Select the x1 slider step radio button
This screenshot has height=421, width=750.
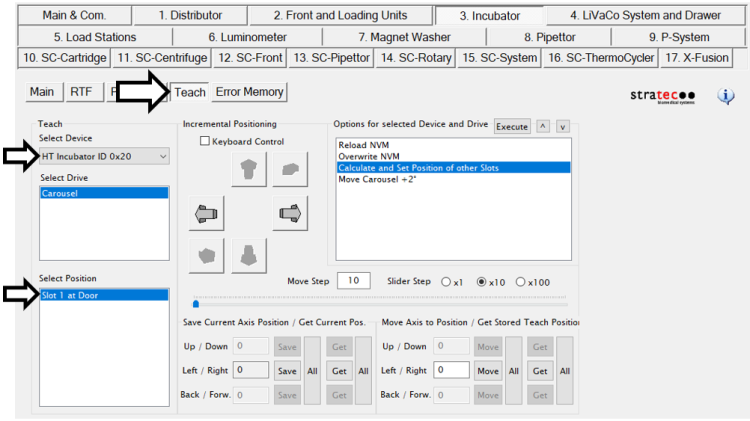[x=447, y=281]
